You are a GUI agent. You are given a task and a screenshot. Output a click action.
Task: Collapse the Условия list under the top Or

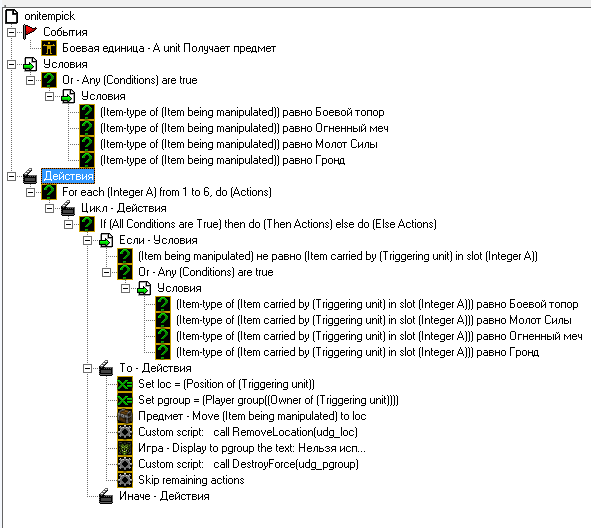[49, 96]
